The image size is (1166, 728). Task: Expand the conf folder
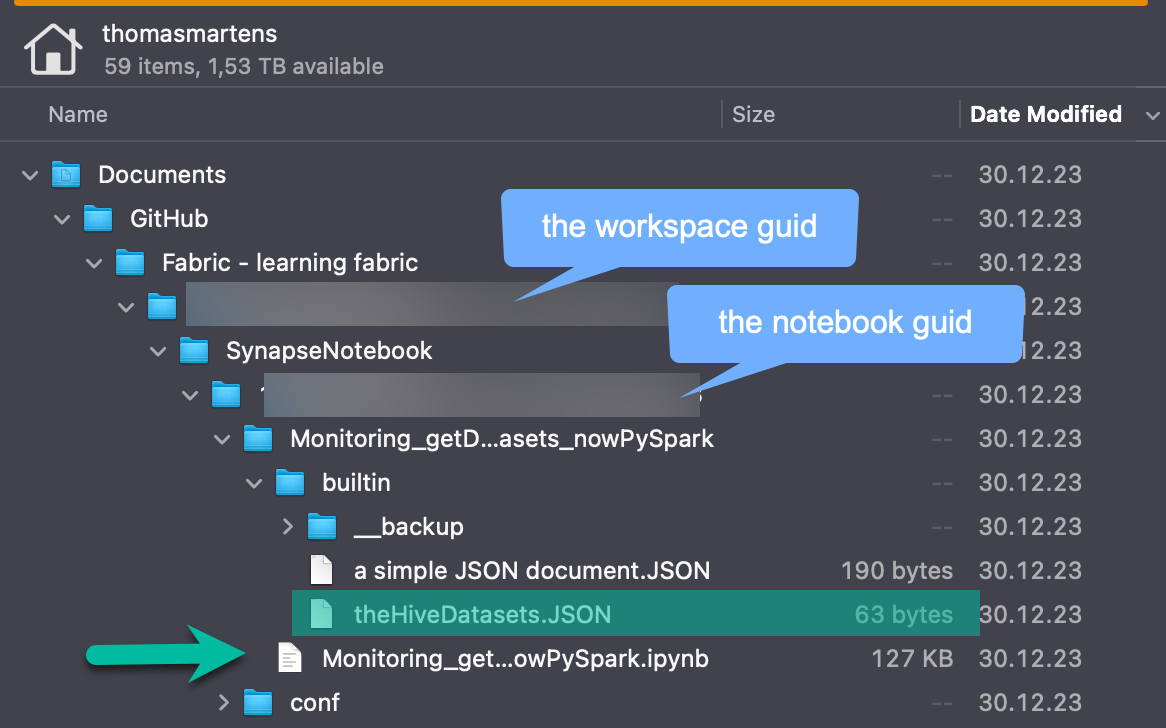tap(224, 702)
